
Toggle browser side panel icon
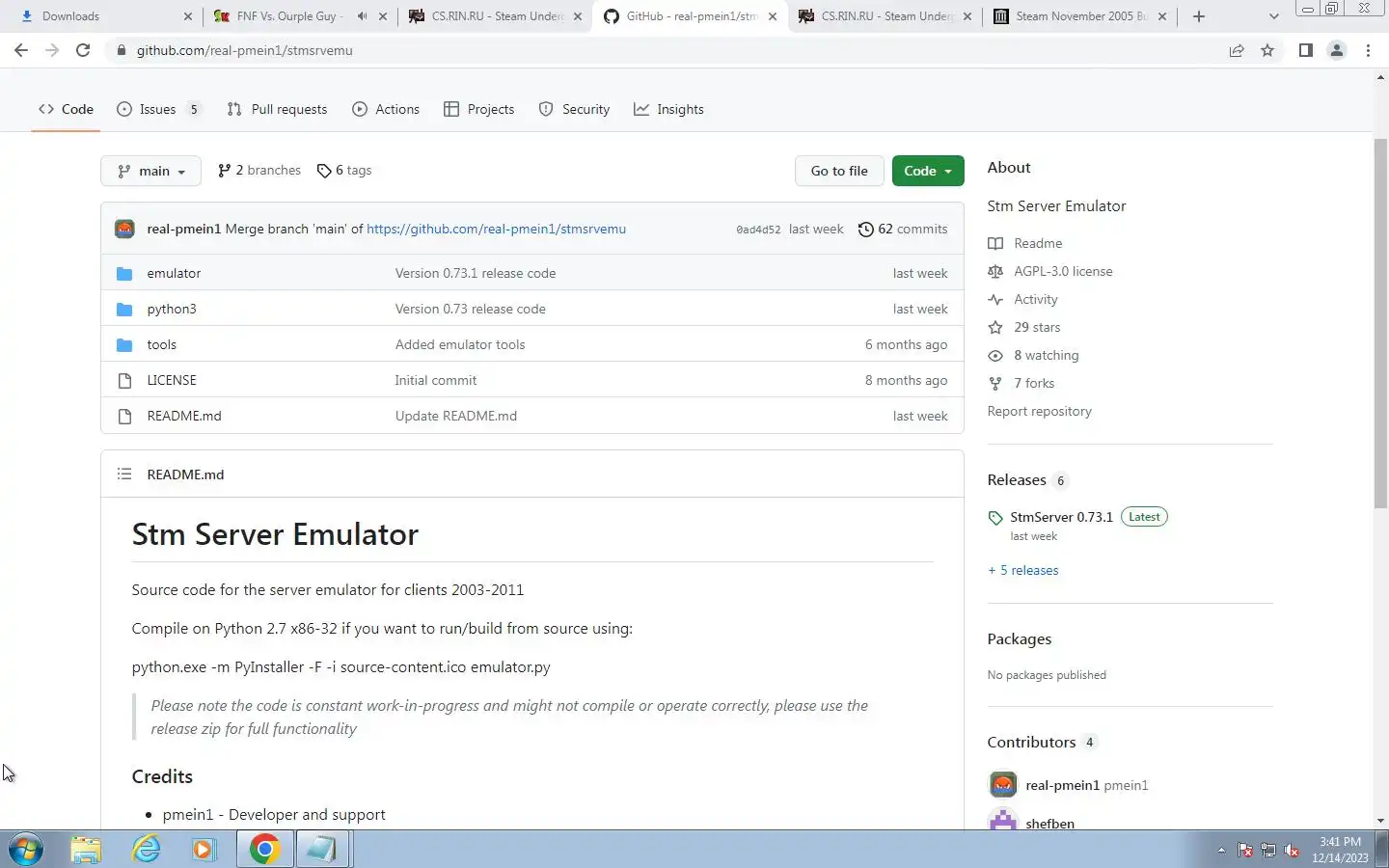coord(1305,50)
